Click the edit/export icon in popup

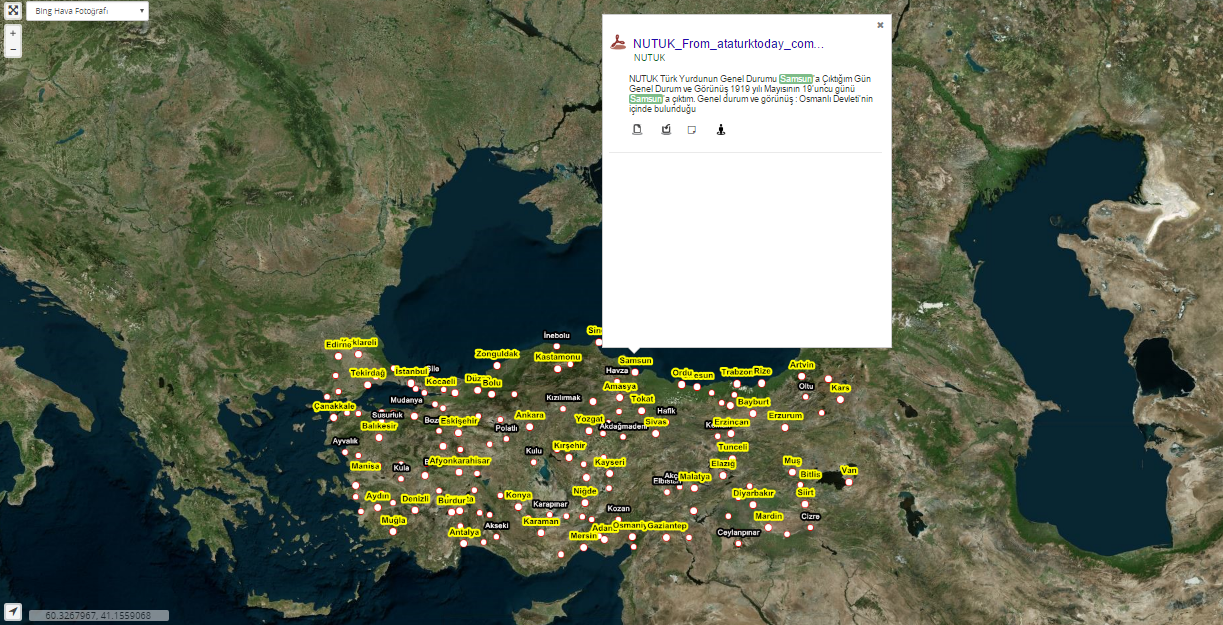665,130
